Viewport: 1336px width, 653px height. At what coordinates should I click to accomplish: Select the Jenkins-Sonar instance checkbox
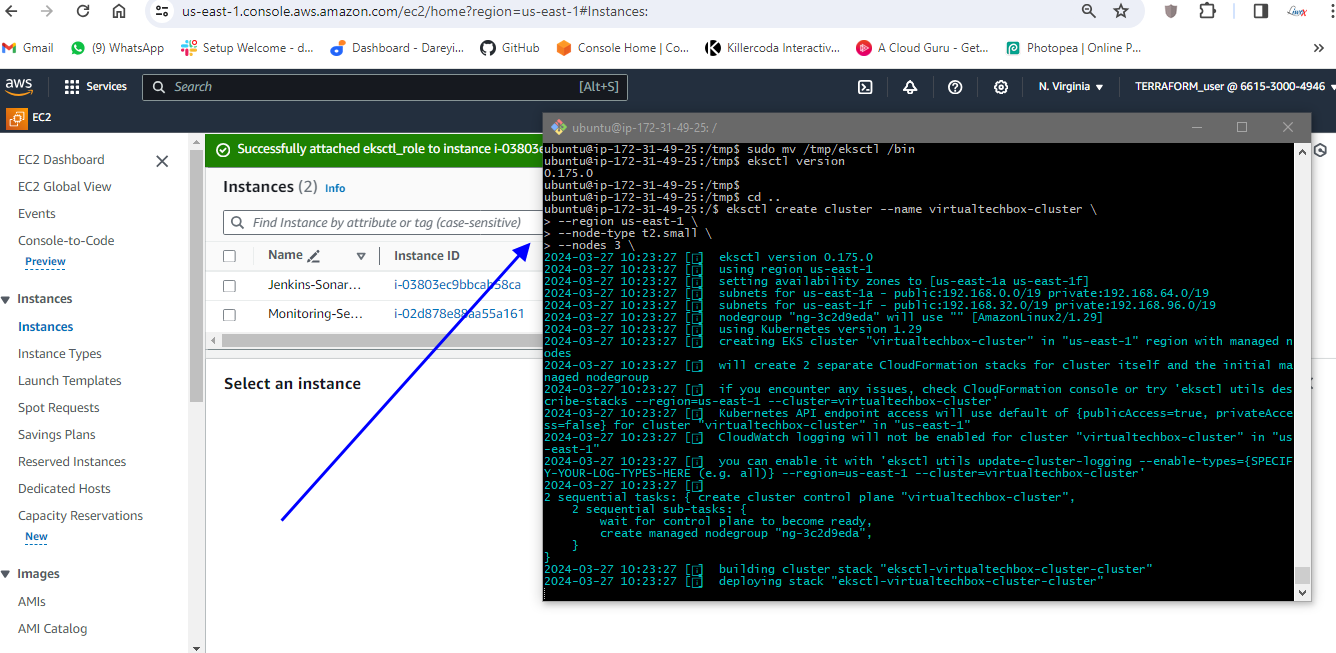(230, 285)
